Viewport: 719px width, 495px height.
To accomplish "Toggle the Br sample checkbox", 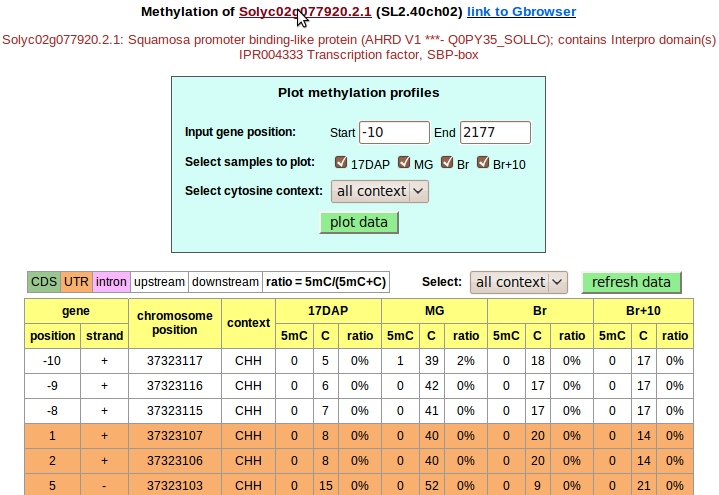I will (447, 162).
